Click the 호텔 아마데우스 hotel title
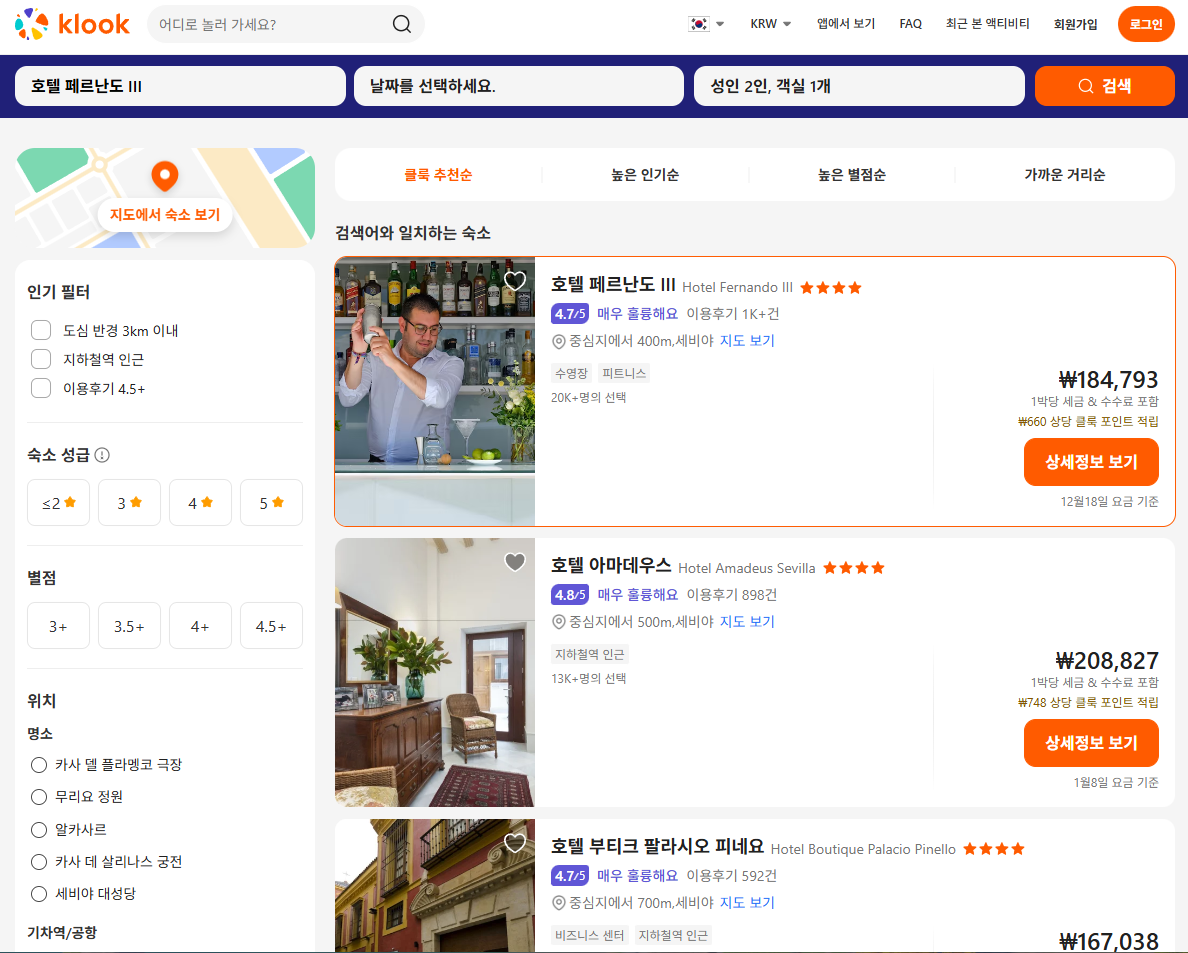The image size is (1188, 953). 611,566
